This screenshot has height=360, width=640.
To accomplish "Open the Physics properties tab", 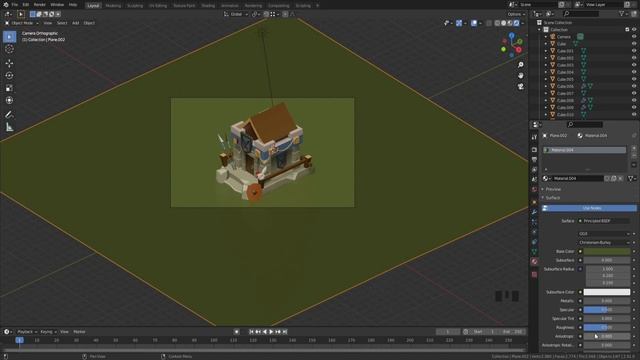I will pos(534,232).
